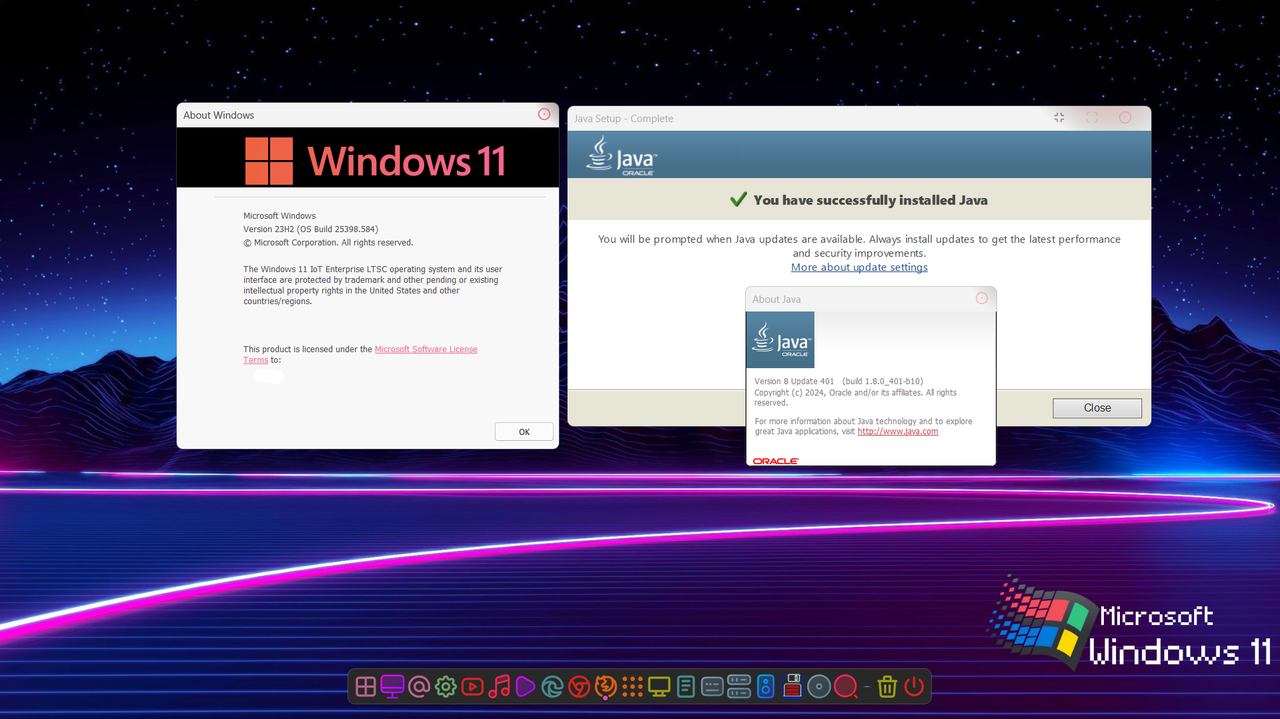Open Settings gear icon in dock
The width and height of the screenshot is (1280, 719).
point(446,686)
